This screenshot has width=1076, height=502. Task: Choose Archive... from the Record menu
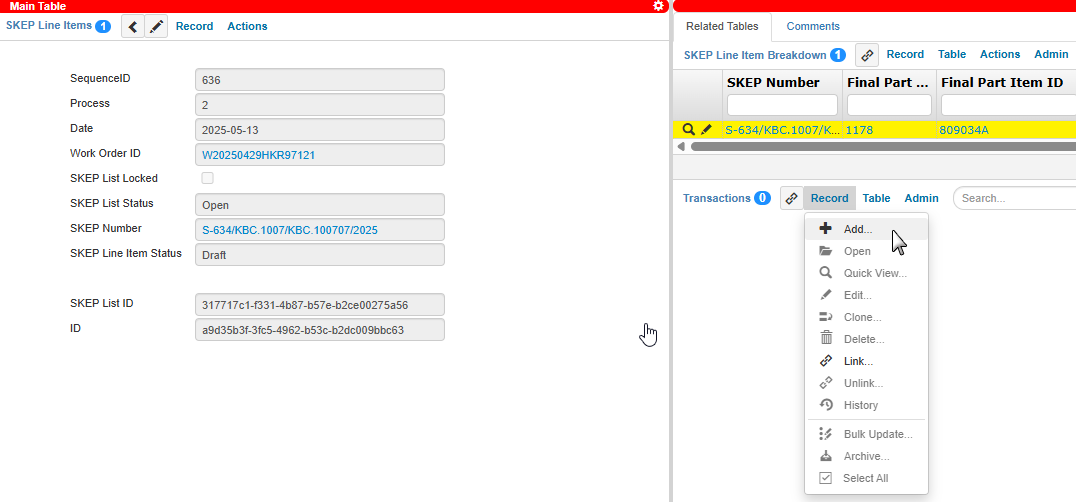(866, 457)
